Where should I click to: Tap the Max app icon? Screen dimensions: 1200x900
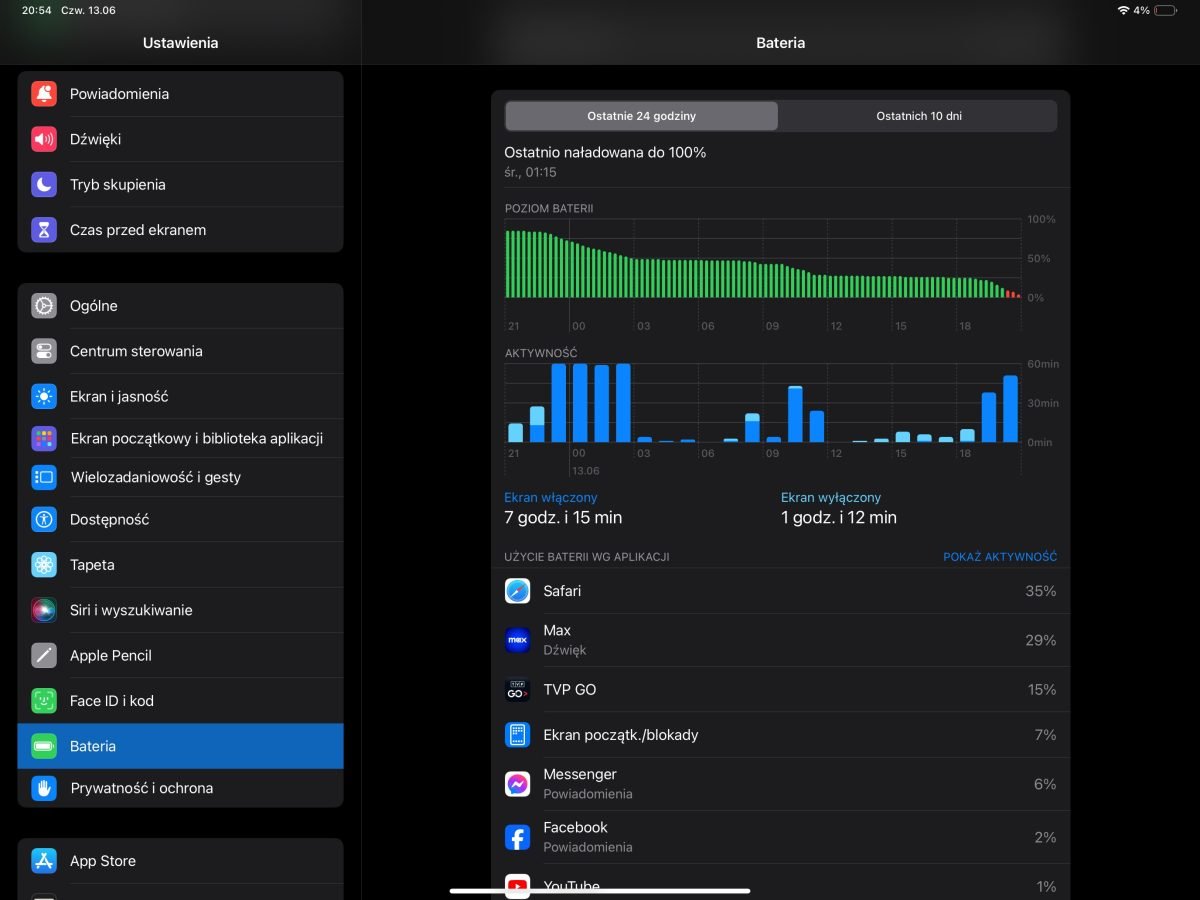click(x=517, y=640)
